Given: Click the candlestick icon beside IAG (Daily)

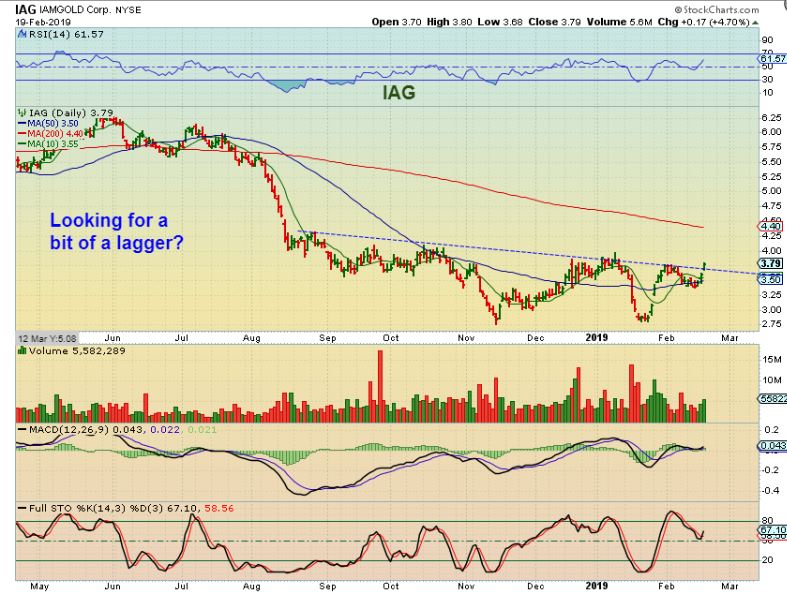Looking at the screenshot, I should [22, 112].
